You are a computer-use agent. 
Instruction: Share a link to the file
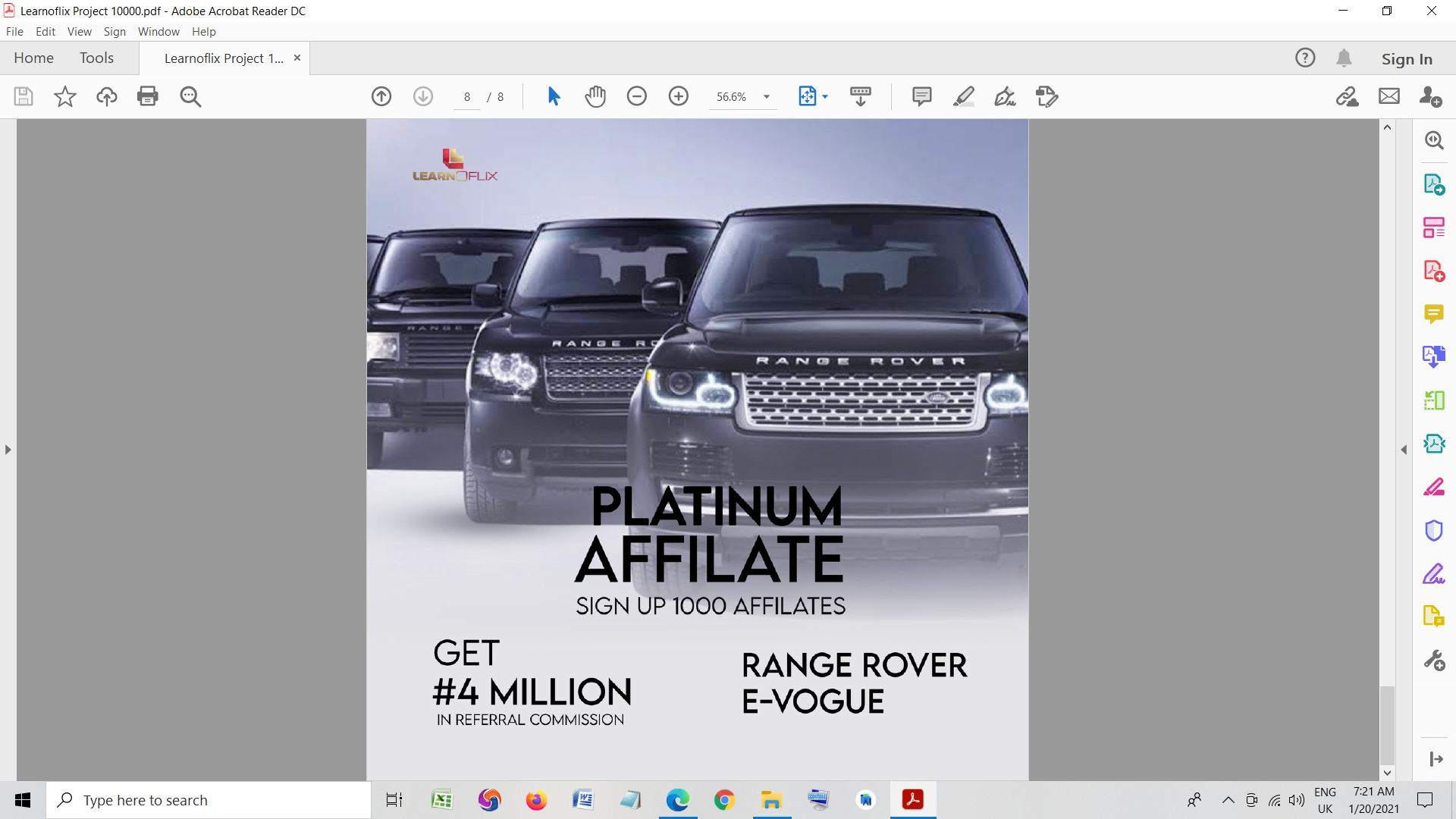[x=1348, y=96]
